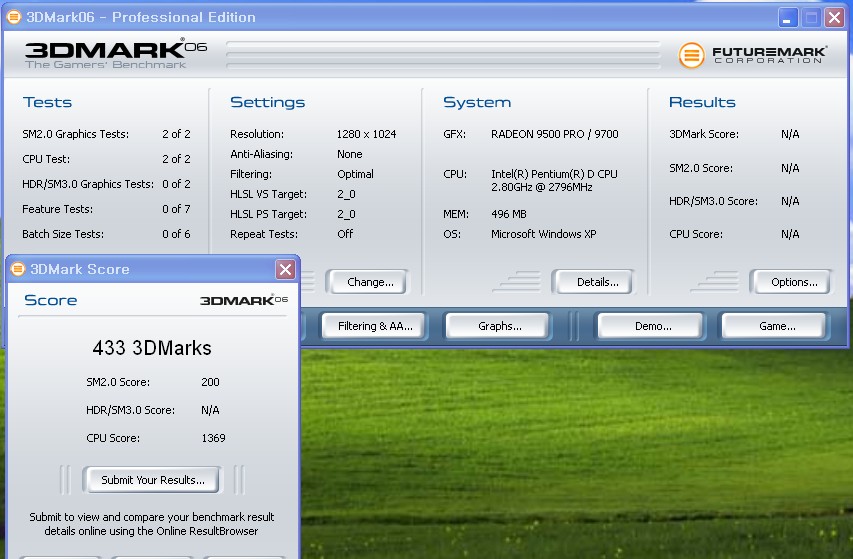Close the 3DMark Score dialog
This screenshot has width=853, height=559.
[x=285, y=269]
